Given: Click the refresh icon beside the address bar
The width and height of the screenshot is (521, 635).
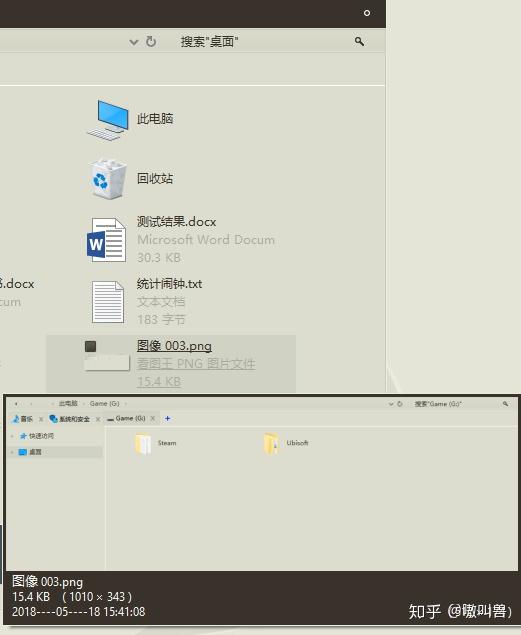Looking at the screenshot, I should 151,41.
